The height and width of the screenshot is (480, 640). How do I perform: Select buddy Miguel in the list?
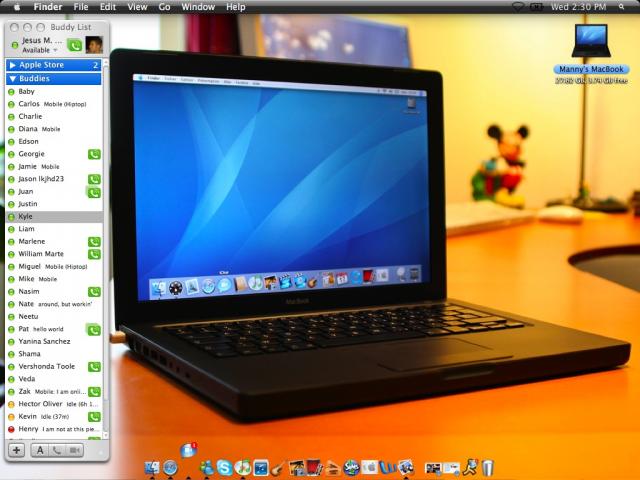click(54, 267)
